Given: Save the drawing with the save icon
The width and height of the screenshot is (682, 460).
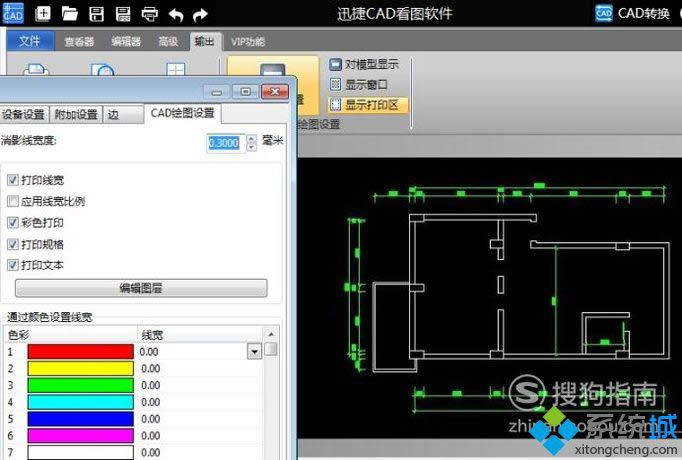Looking at the screenshot, I should point(97,14).
